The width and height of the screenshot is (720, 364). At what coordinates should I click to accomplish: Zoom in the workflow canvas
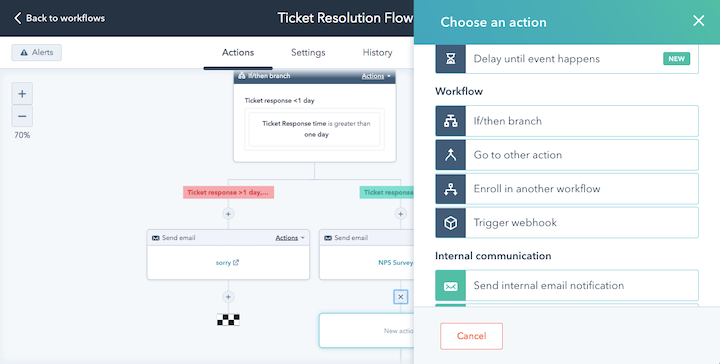click(x=22, y=94)
